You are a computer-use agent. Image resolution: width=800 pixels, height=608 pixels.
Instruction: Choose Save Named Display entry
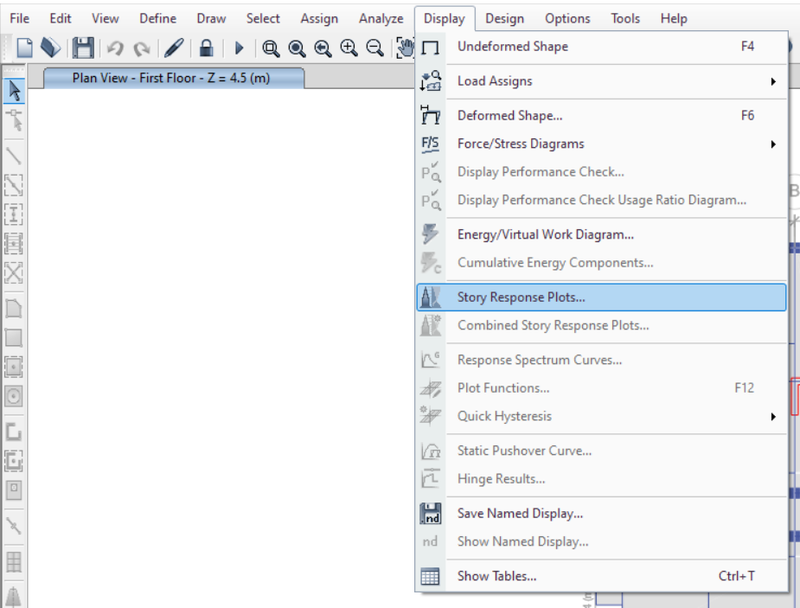602,513
